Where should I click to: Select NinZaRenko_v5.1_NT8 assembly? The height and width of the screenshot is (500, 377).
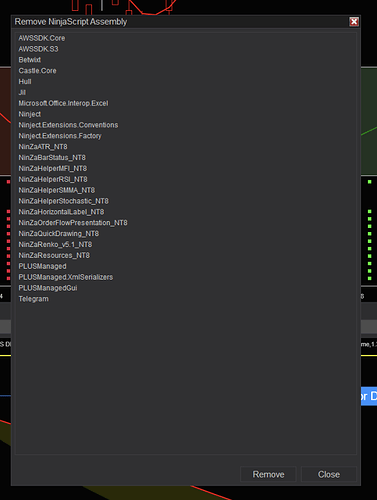click(55, 245)
